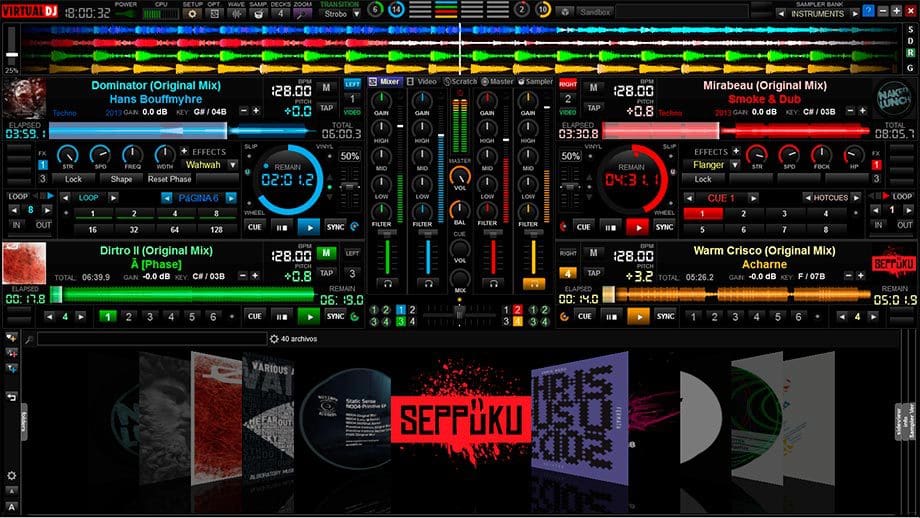The width and height of the screenshot is (920, 518).
Task: Click the FX slot 1 on Dominator deck
Action: (x=42, y=165)
